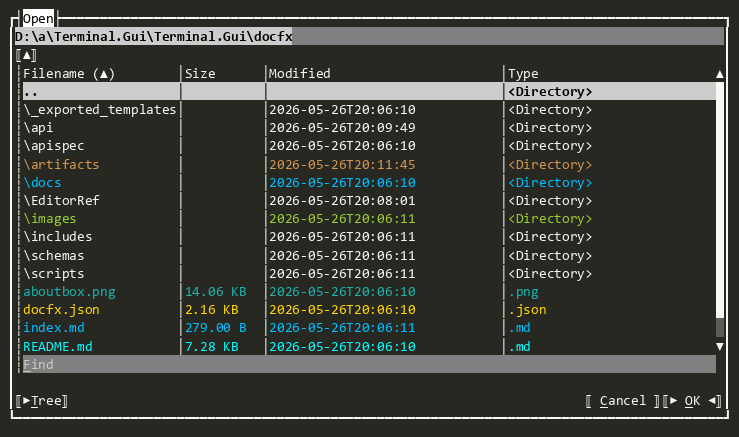Screen dimensions: 739x437
Task: Click the Cancel button
Action: 622,401
